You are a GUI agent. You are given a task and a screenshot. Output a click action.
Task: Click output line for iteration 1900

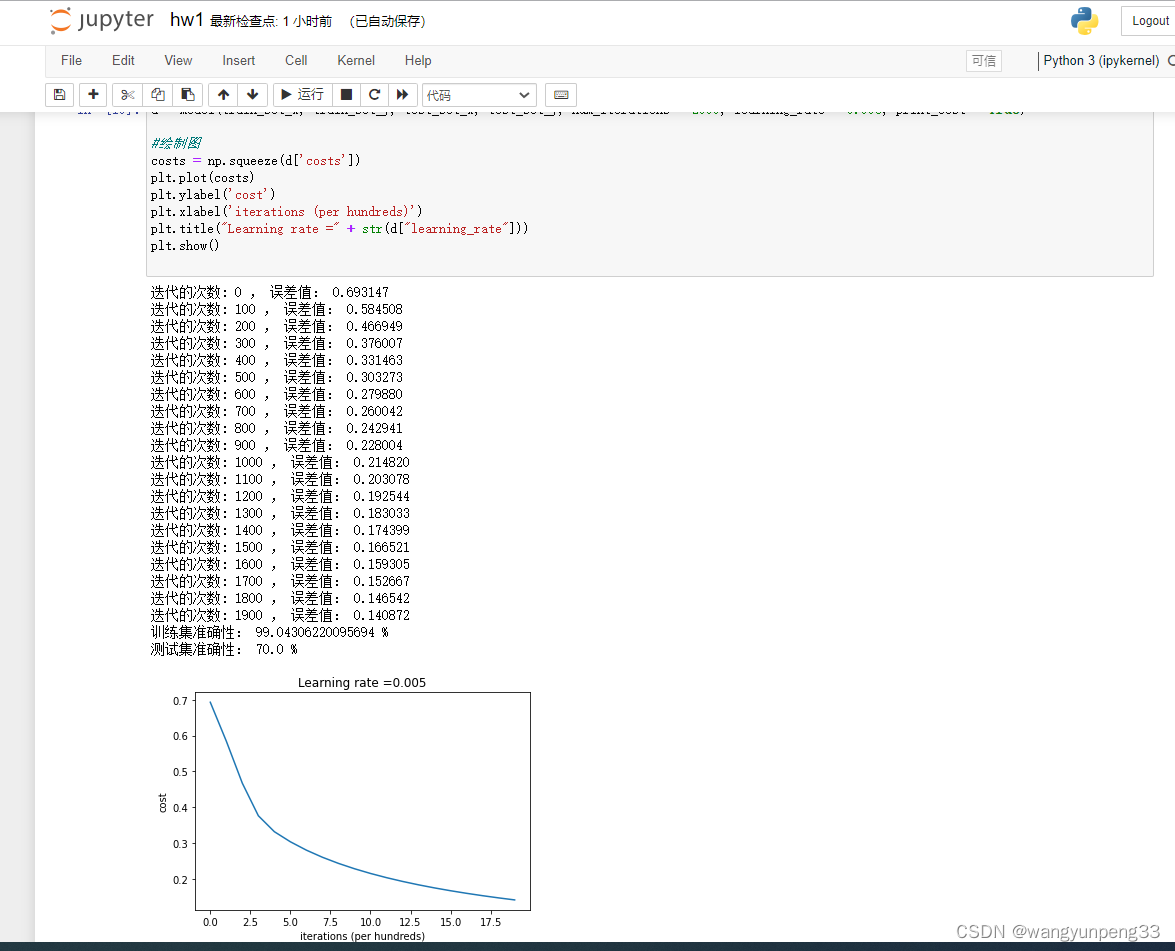[x=280, y=615]
